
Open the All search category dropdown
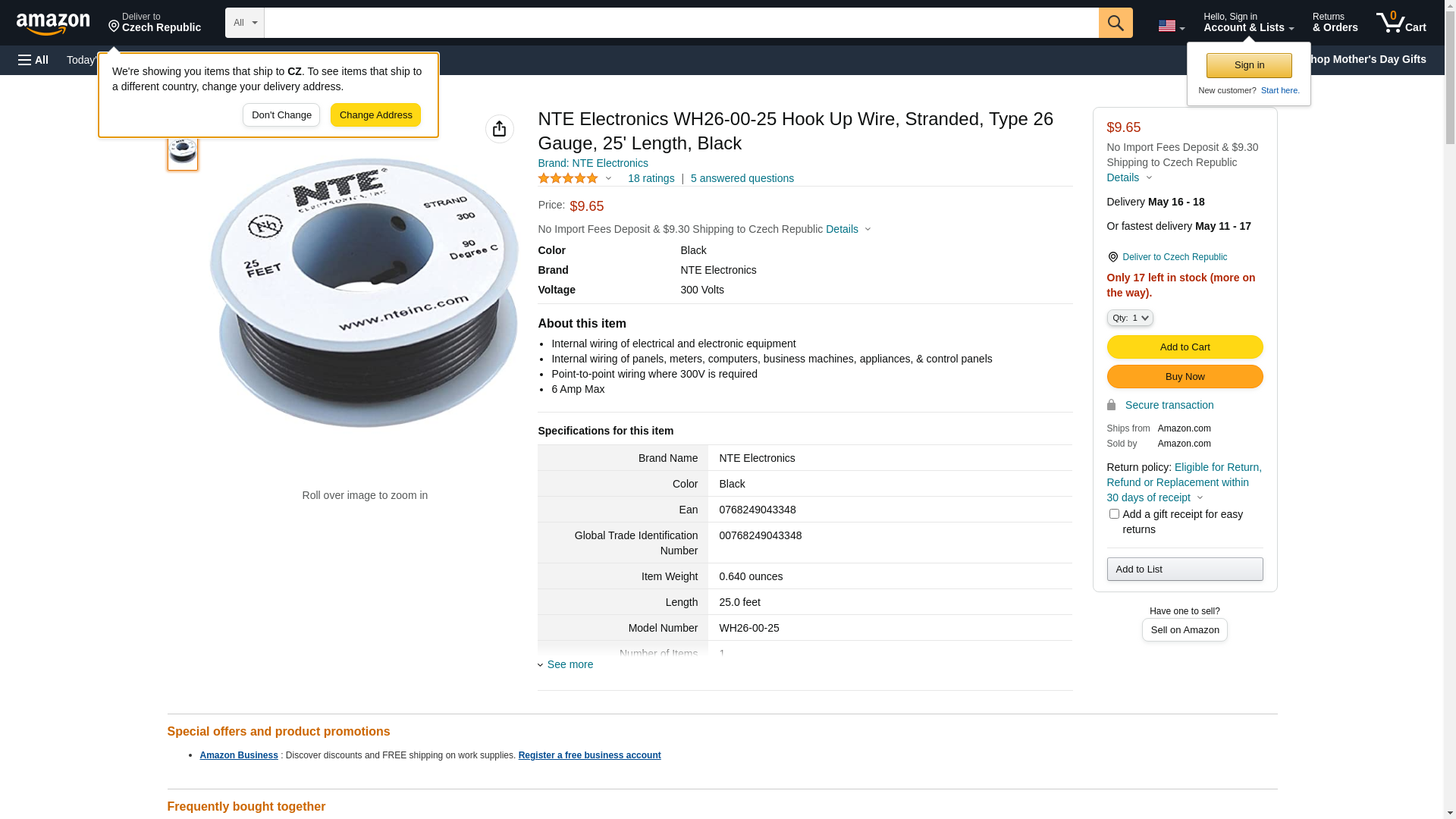[x=244, y=23]
